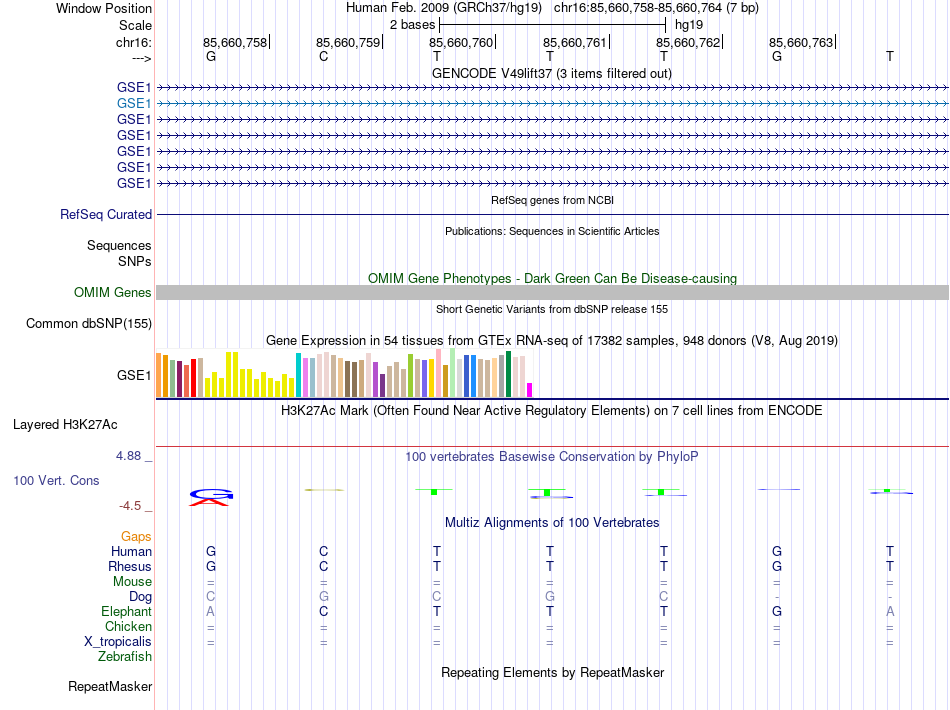The image size is (950, 710).
Task: Click the GENCODE V49lift37 track title
Action: (x=551, y=73)
